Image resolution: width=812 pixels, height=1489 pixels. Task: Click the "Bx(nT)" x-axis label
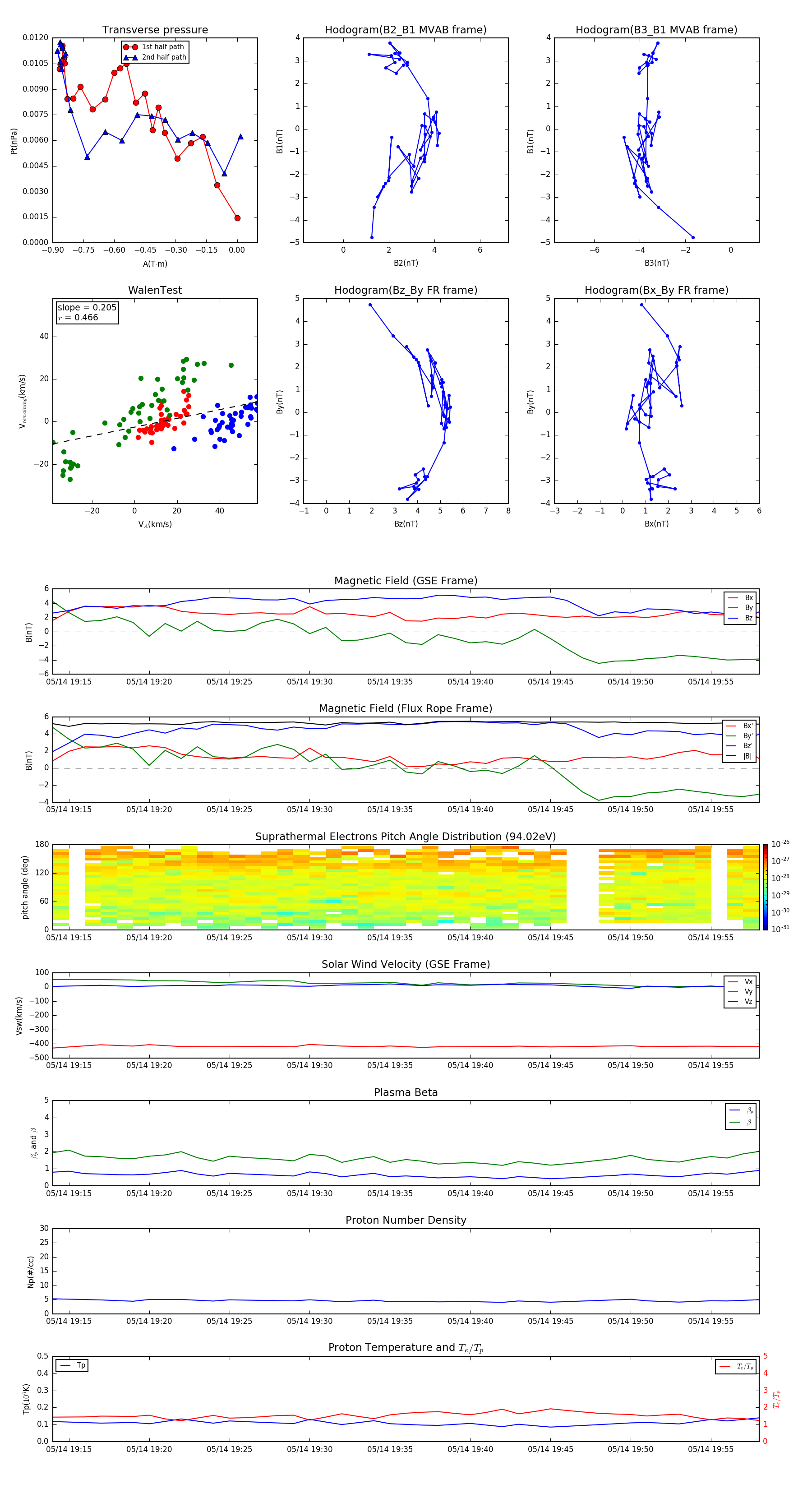pos(656,524)
